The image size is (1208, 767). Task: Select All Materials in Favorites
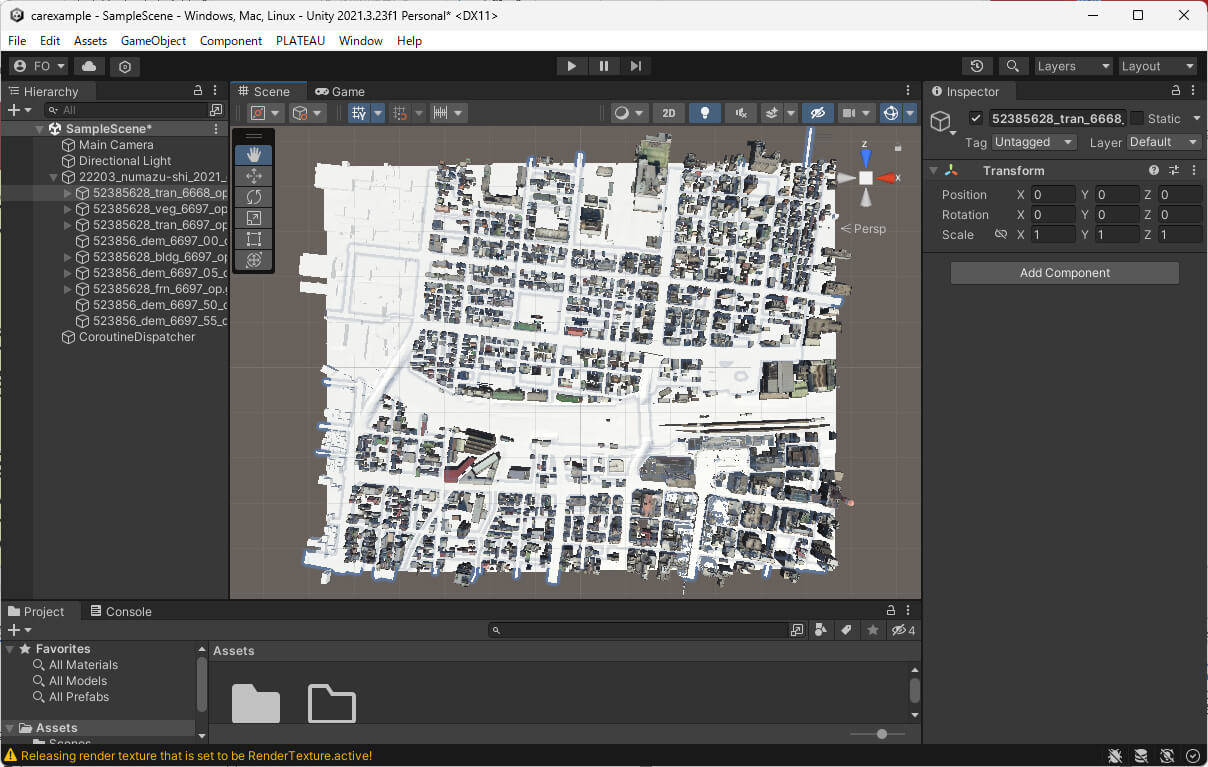[83, 665]
